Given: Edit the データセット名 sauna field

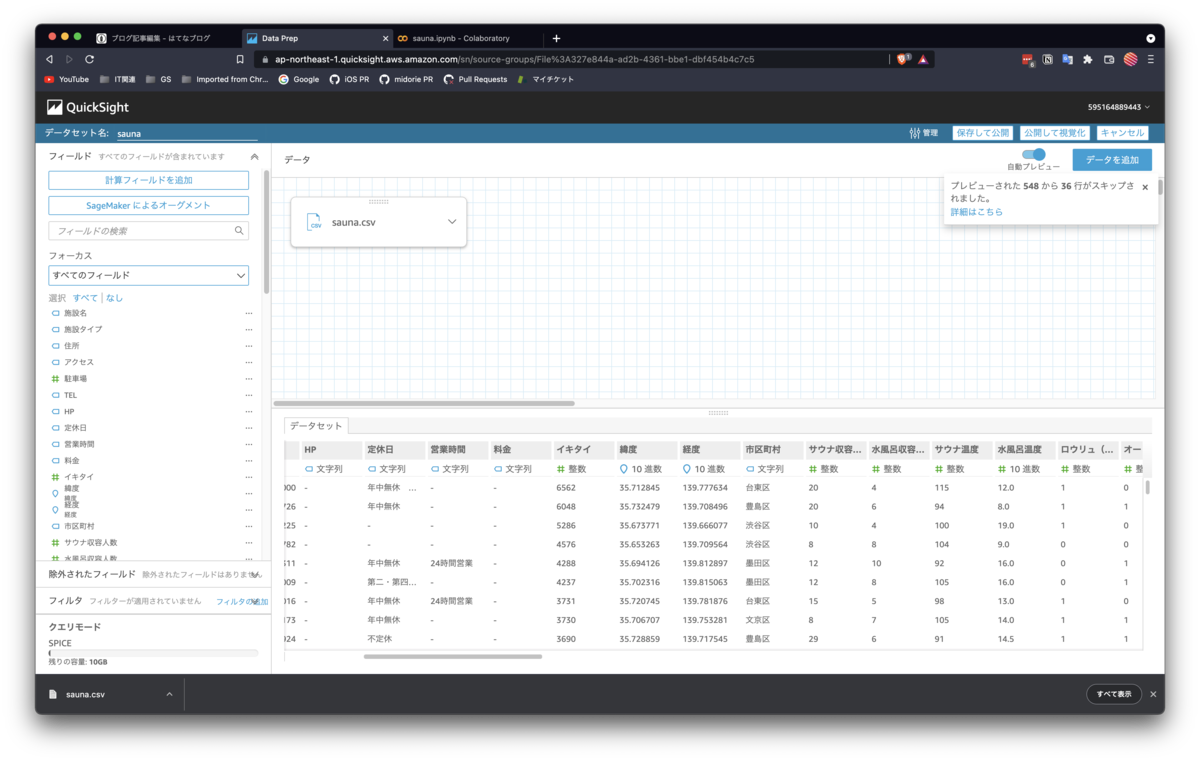Looking at the screenshot, I should click(x=186, y=133).
